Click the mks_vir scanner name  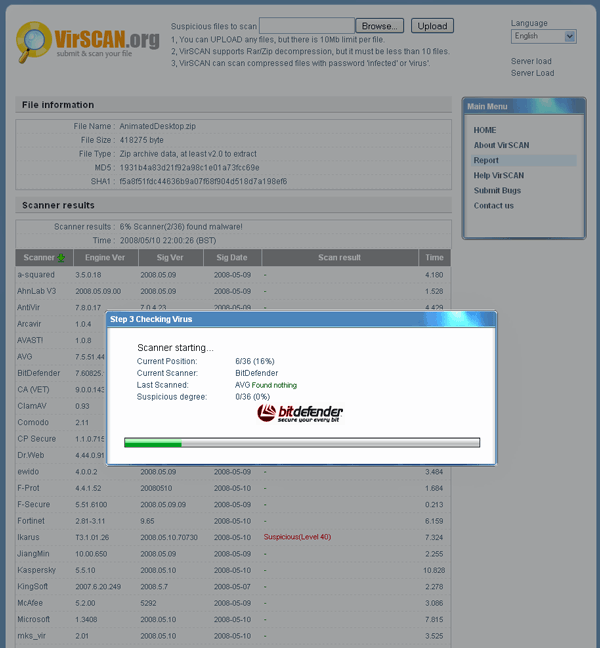(x=31, y=636)
